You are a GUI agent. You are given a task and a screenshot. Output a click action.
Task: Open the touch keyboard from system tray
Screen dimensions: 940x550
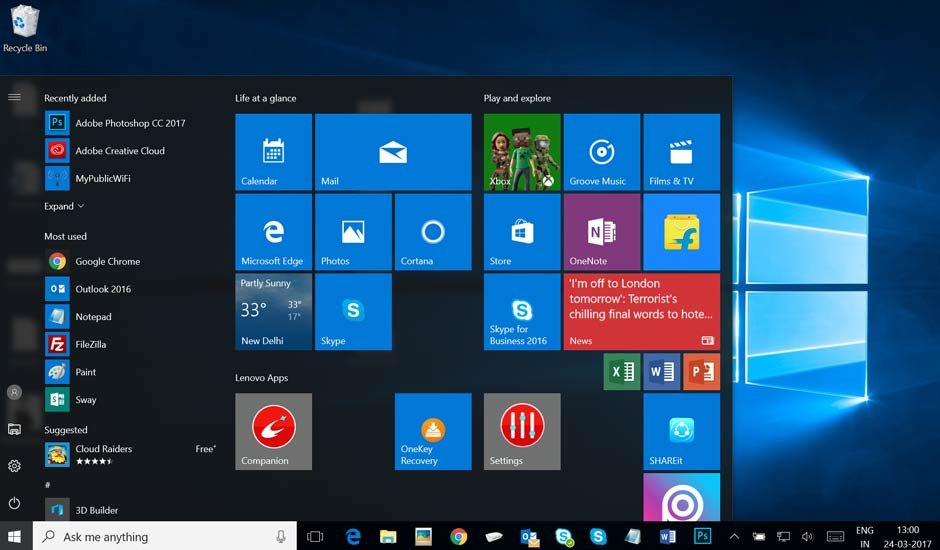coord(835,536)
